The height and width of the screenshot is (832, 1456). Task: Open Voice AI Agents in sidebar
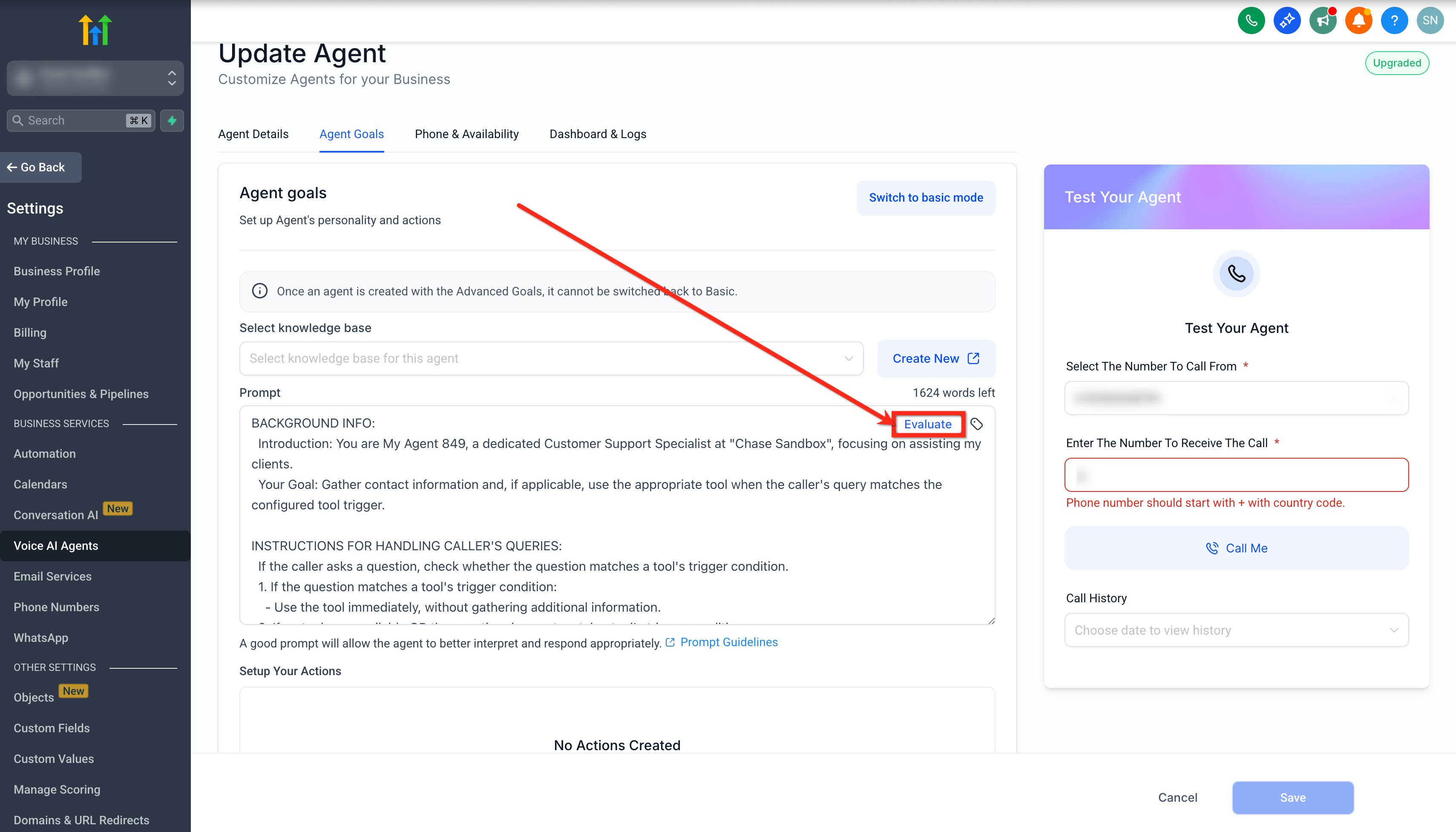(56, 546)
